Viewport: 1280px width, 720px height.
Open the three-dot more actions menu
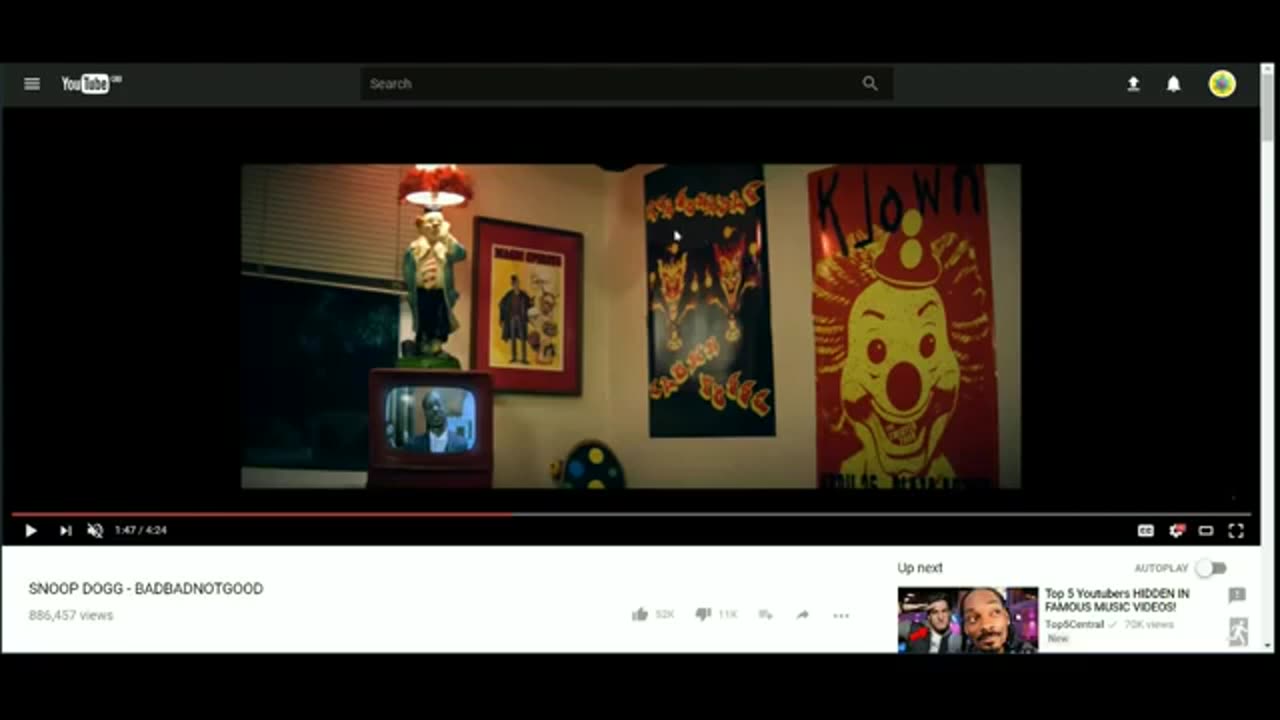841,615
